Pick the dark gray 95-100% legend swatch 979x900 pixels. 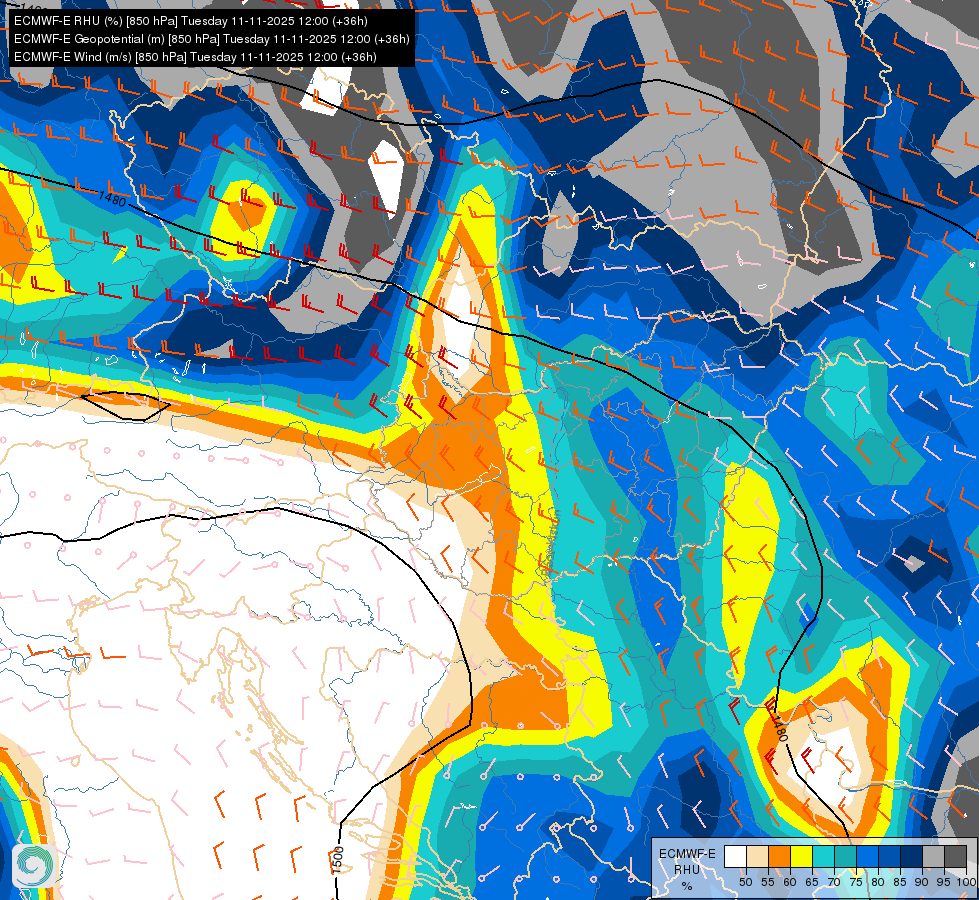(x=955, y=856)
